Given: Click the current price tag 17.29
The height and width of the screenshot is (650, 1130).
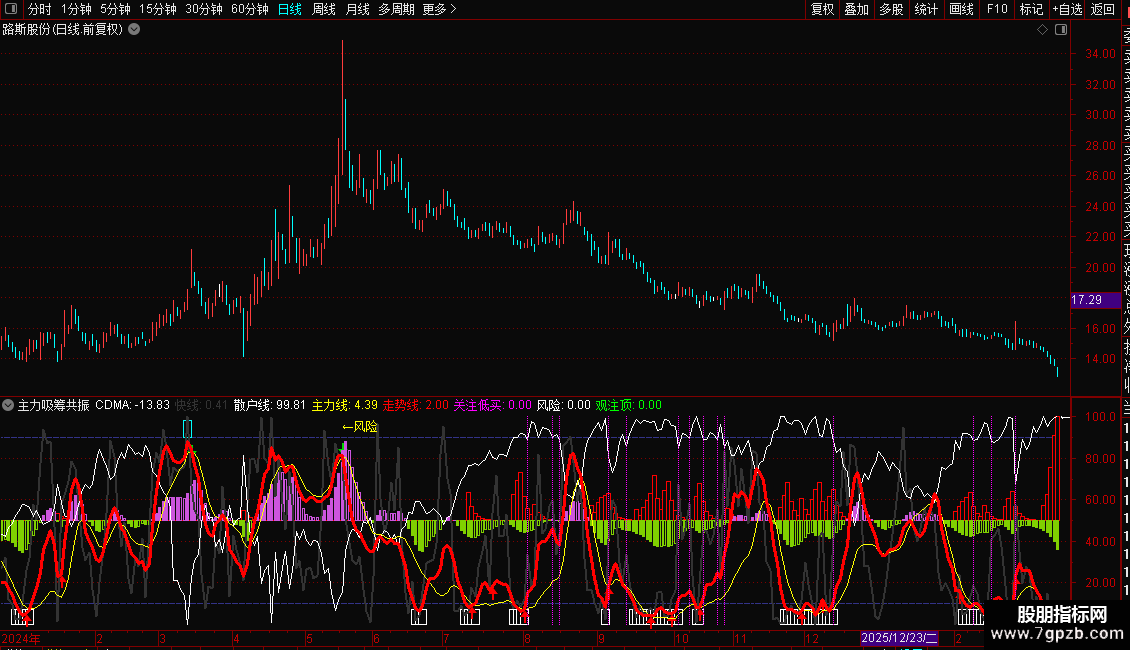Looking at the screenshot, I should 1095,300.
